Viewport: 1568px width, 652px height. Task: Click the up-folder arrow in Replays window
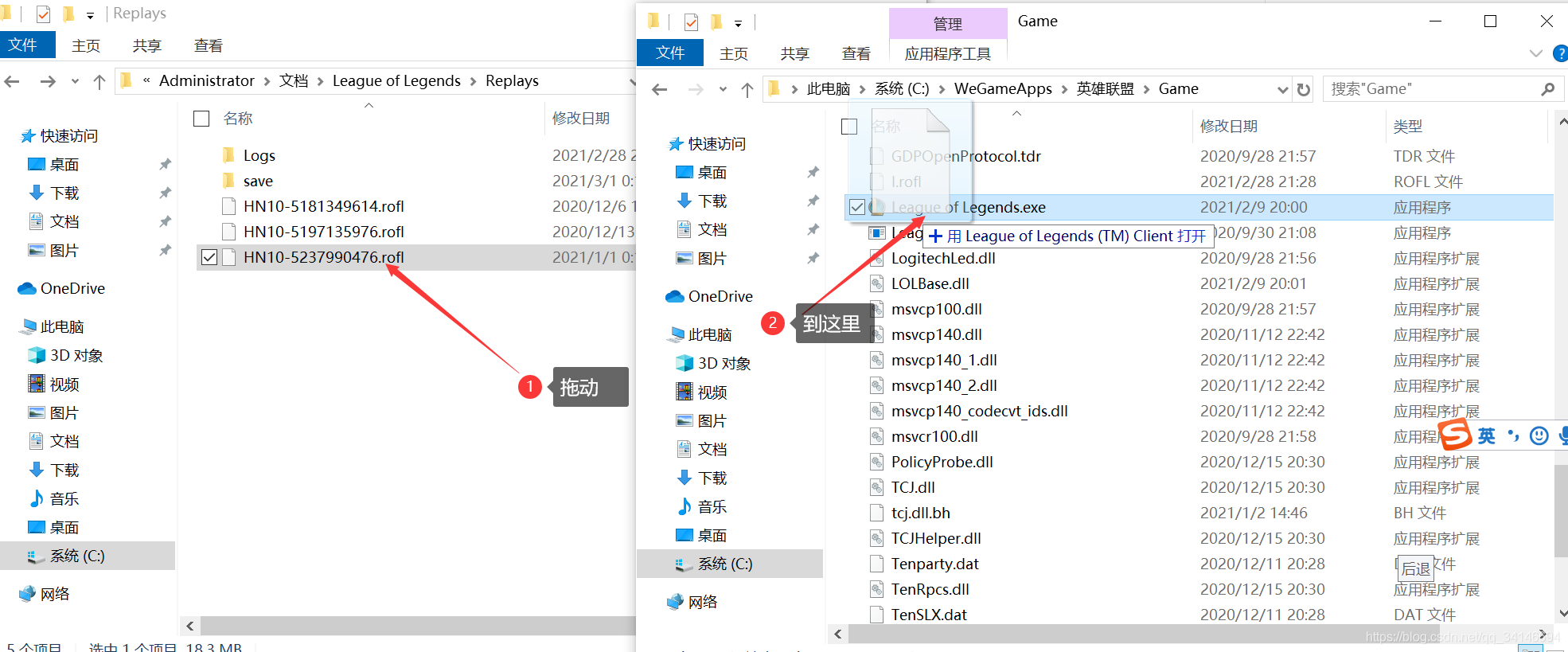(99, 81)
